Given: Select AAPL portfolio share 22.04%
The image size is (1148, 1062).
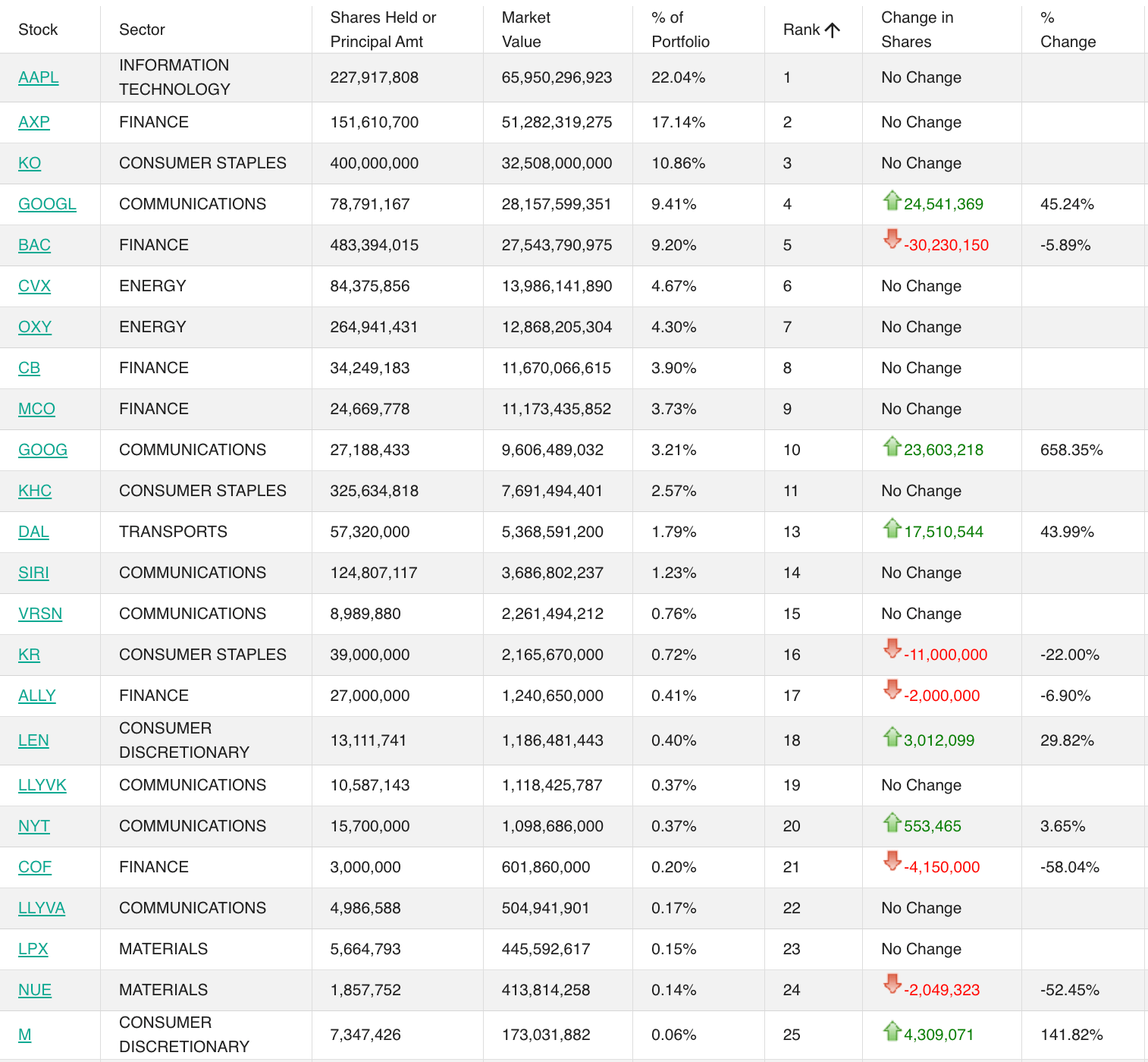Looking at the screenshot, I should pyautogui.click(x=679, y=77).
